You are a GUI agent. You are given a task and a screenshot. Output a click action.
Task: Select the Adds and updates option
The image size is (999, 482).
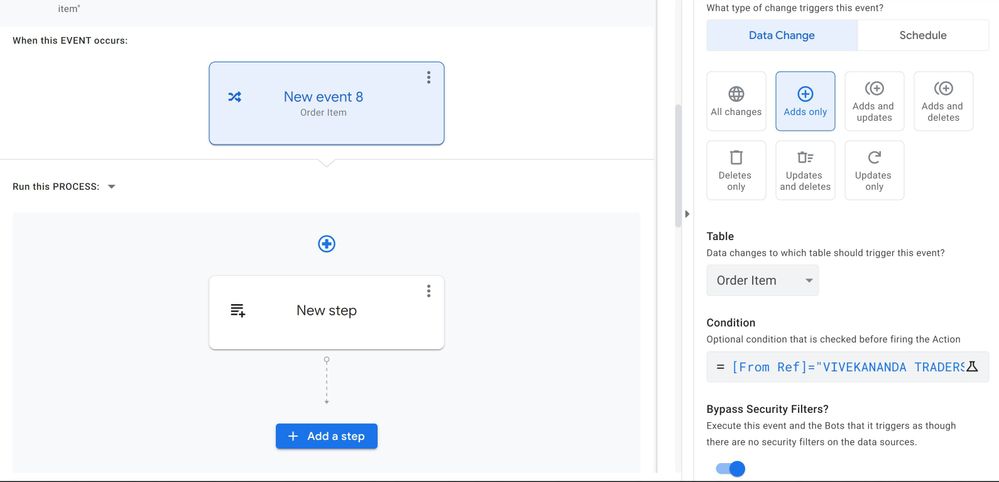pyautogui.click(x=874, y=101)
